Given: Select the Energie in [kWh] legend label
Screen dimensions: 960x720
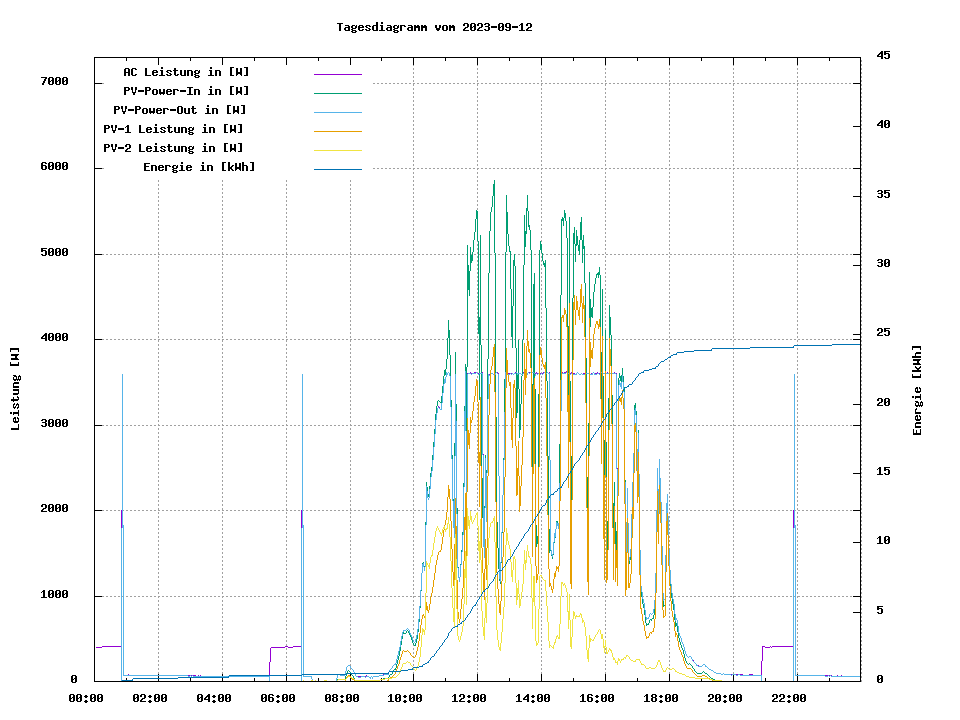Looking at the screenshot, I should pos(199,167).
